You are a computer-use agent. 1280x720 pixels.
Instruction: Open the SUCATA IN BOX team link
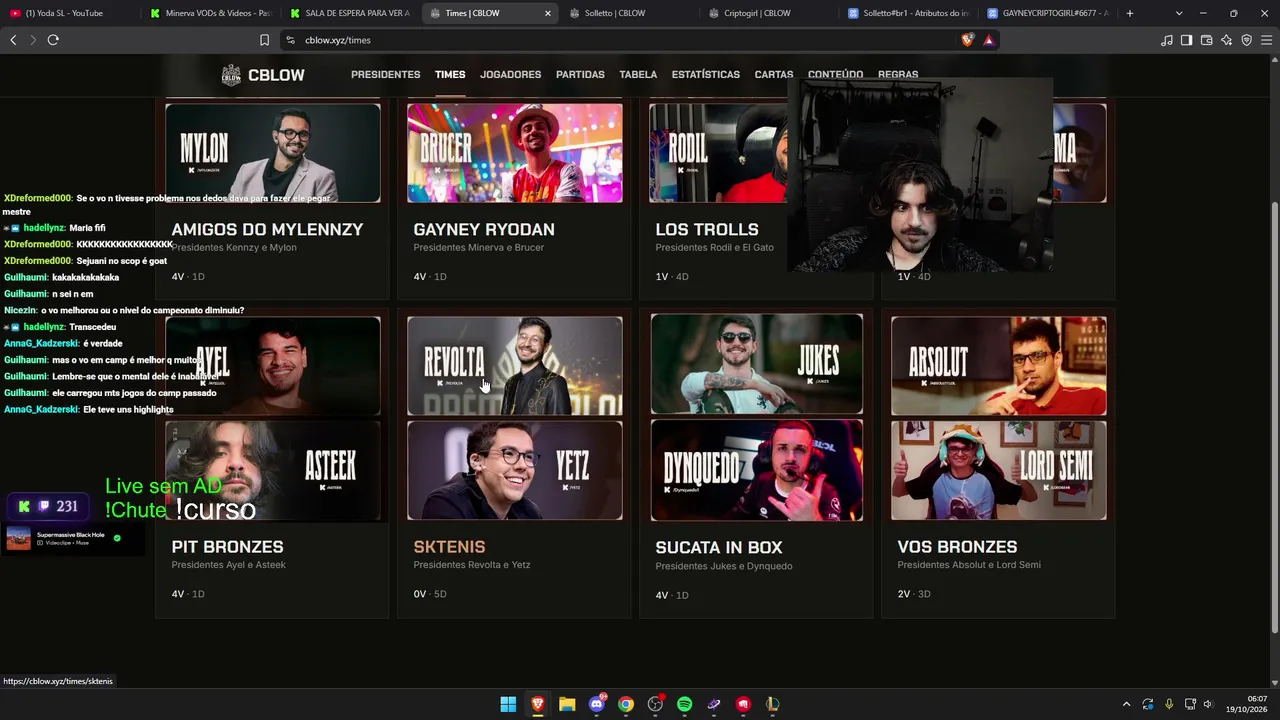(x=719, y=547)
